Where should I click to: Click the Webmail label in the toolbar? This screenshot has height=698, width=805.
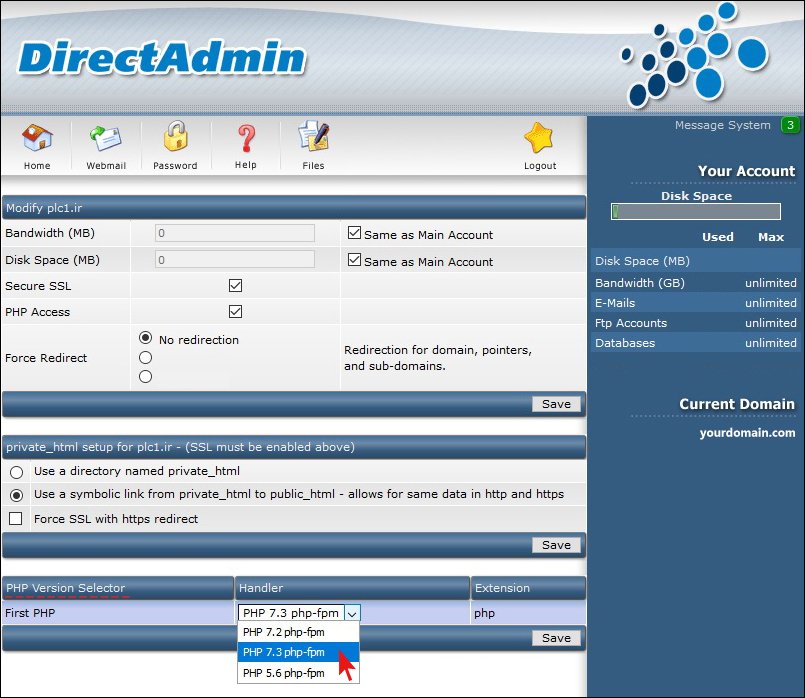pyautogui.click(x=106, y=166)
